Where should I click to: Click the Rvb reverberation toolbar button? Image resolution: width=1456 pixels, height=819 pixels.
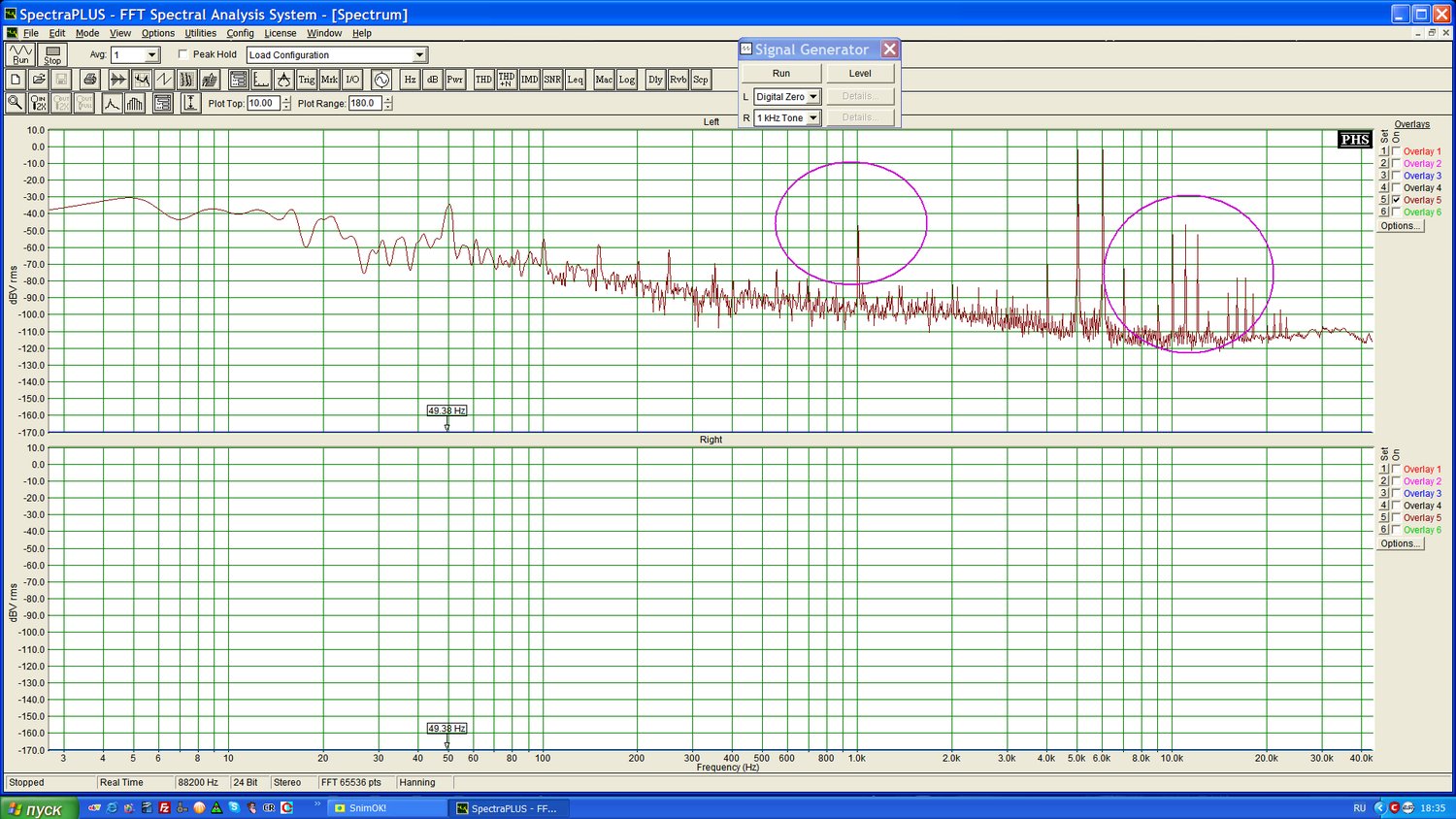coord(678,80)
